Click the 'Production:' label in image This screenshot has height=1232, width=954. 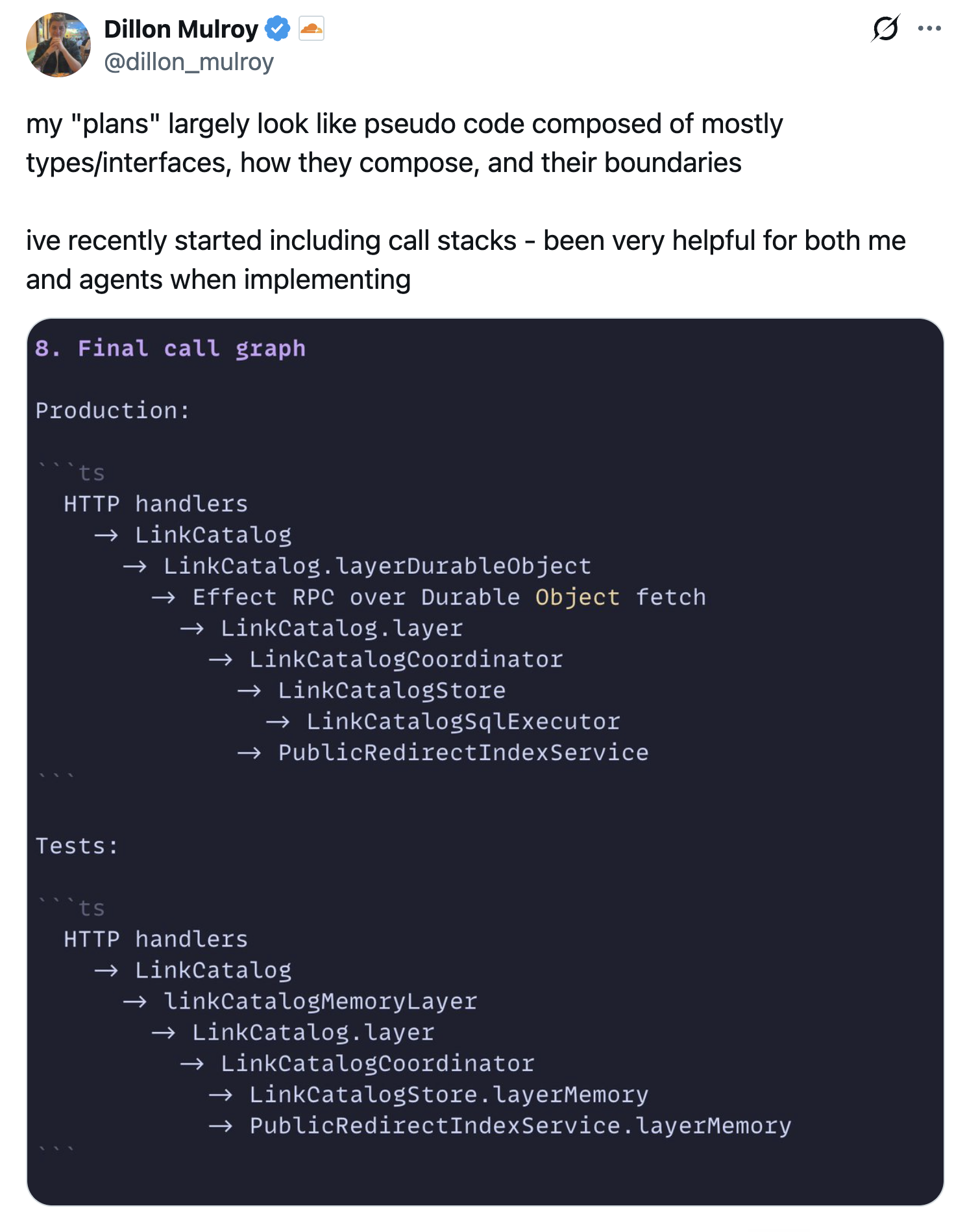coord(113,410)
